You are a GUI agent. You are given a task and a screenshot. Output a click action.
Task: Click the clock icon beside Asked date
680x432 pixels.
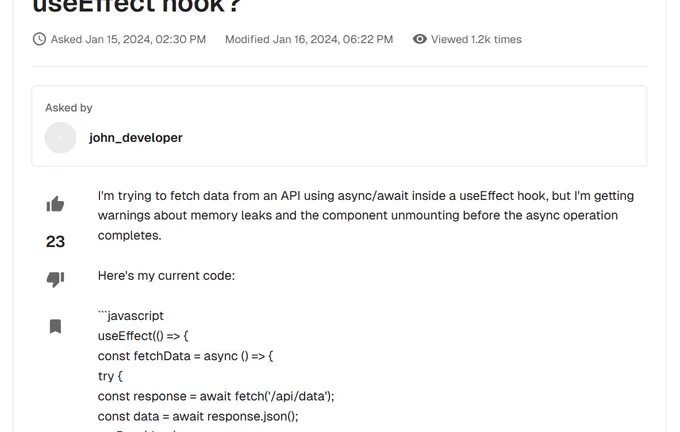click(x=39, y=39)
